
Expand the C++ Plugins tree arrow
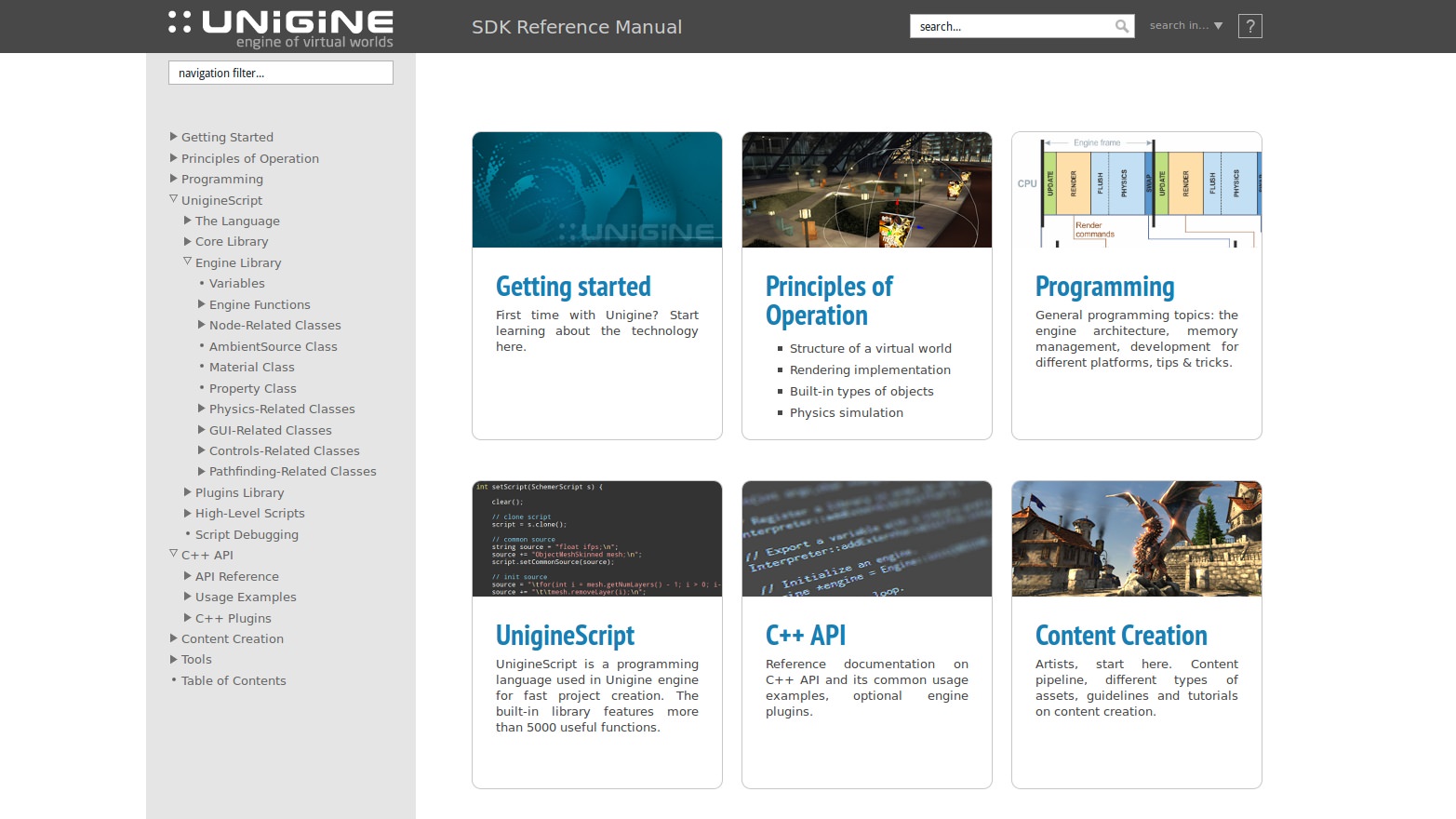(x=187, y=618)
